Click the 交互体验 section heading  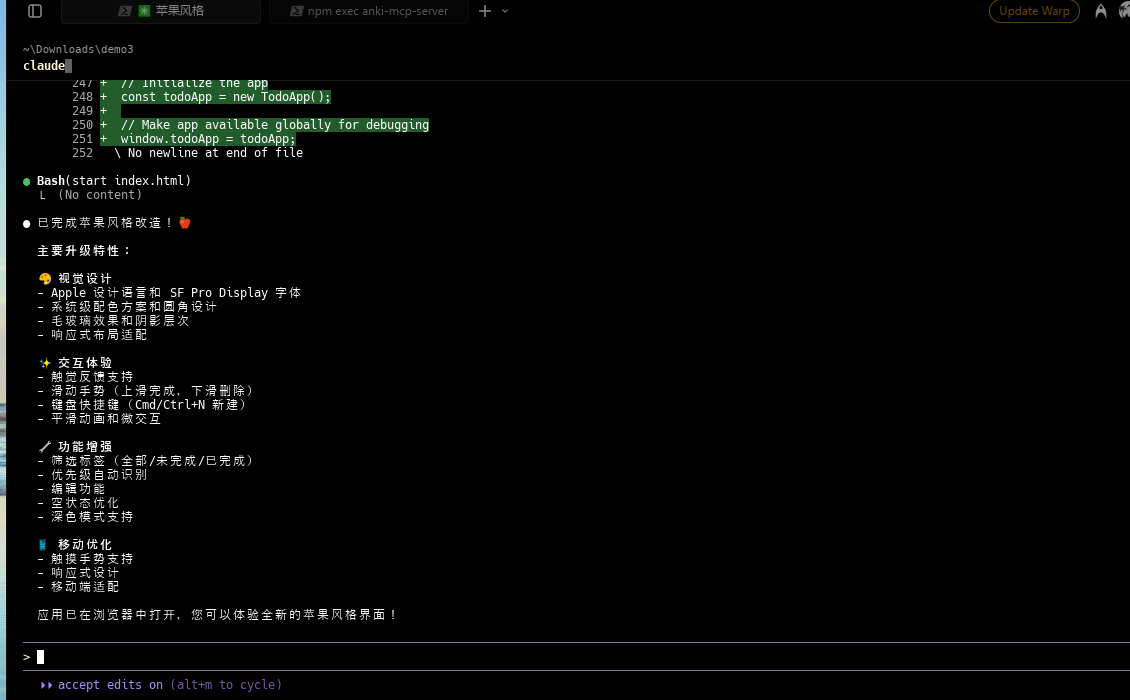[x=84, y=363]
